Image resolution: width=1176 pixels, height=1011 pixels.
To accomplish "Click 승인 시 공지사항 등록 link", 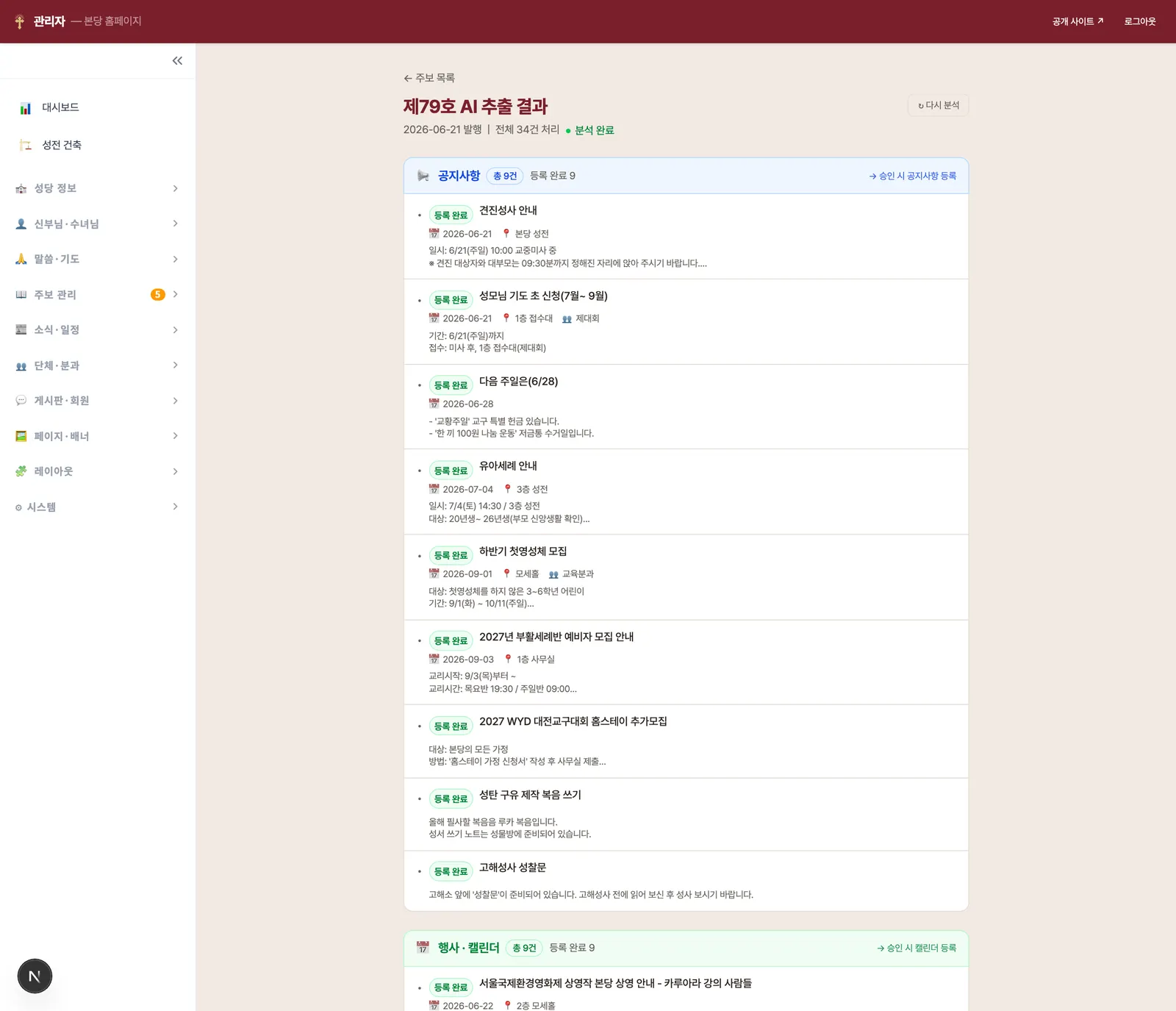I will click(x=912, y=176).
